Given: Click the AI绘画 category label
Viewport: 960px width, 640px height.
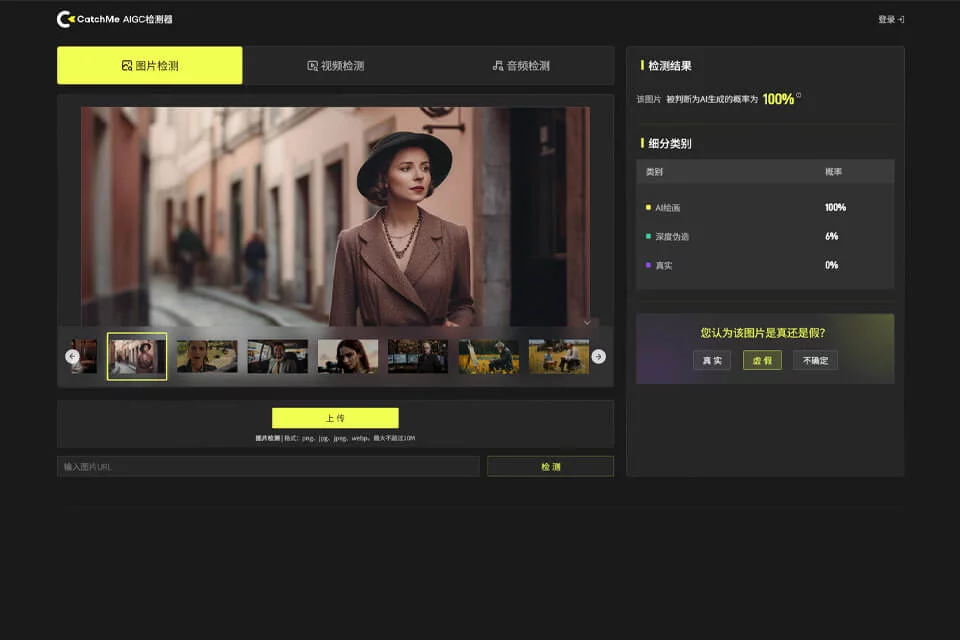Looking at the screenshot, I should tap(667, 208).
